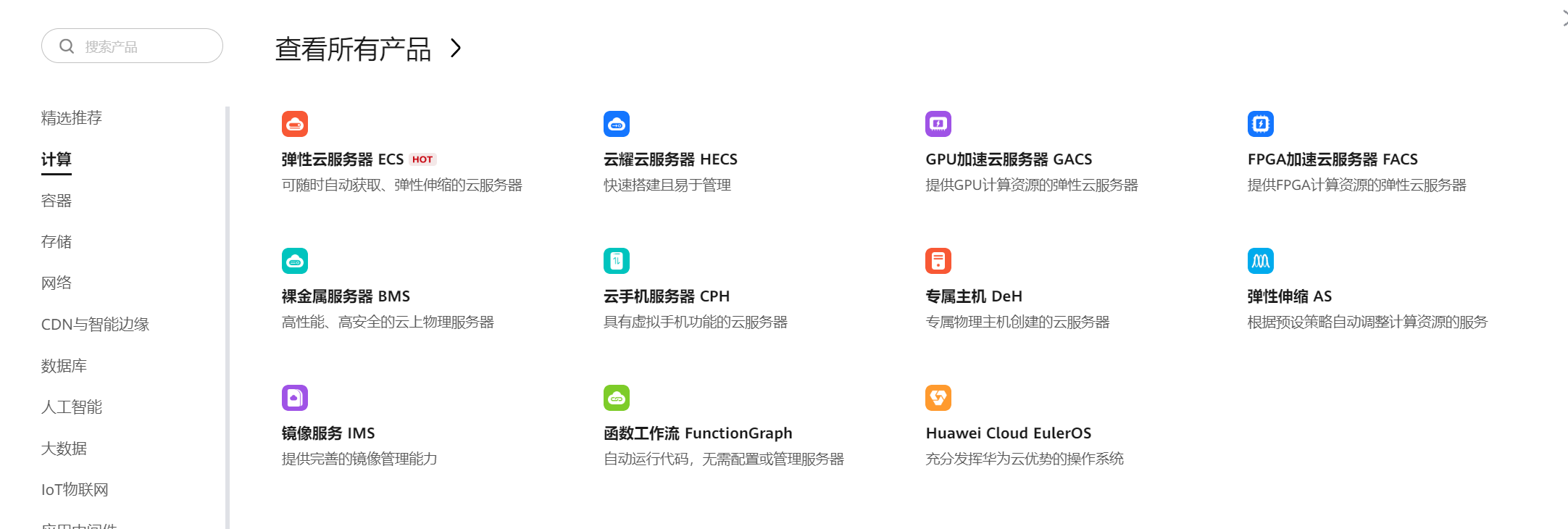This screenshot has height=529, width=1568.
Task: Open FPGA加速云服务器 FACS link
Action: (1333, 159)
